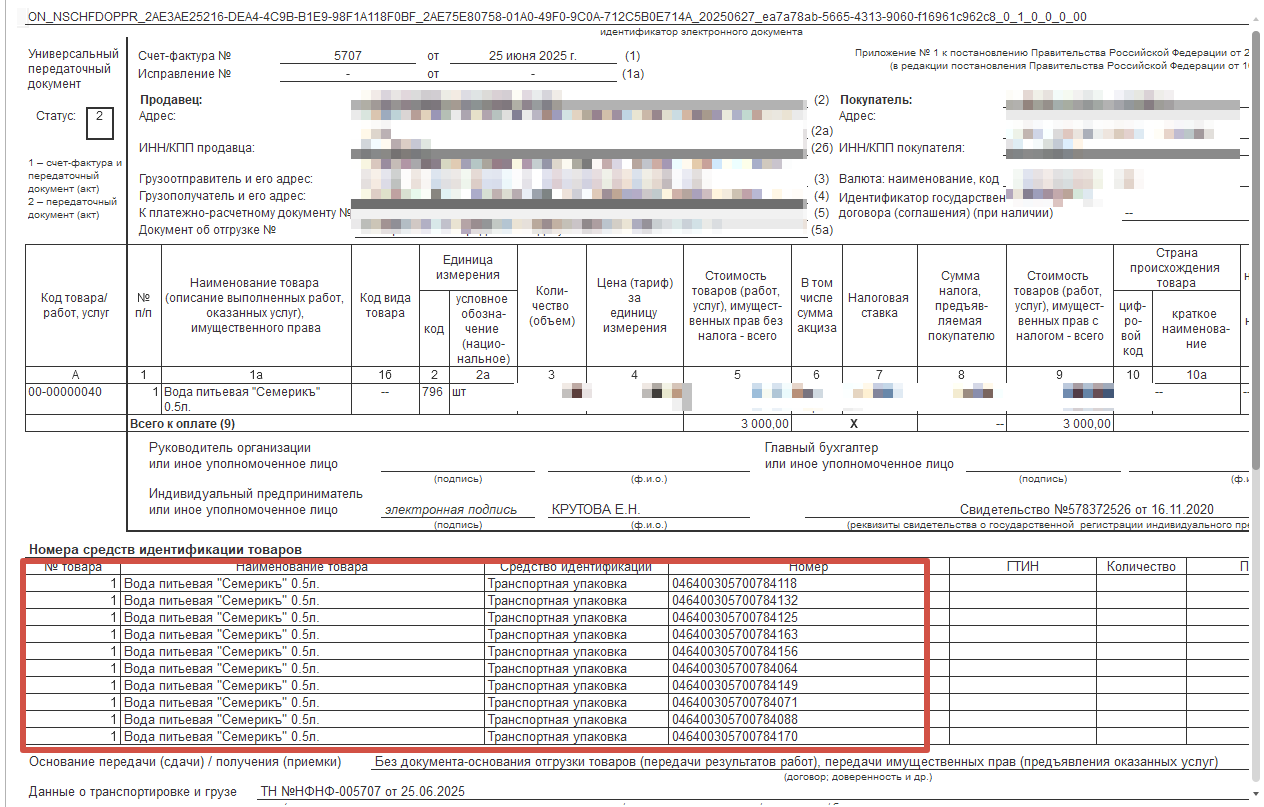Image resolution: width=1264 pixels, height=807 pixels.
Task: Click the Всего к оплате (9) row label
Action: [183, 424]
